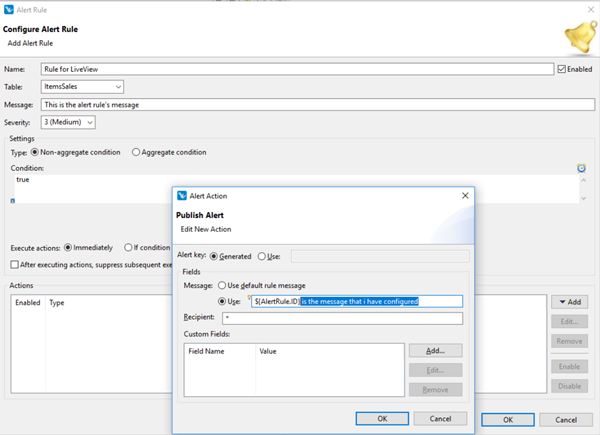The height and width of the screenshot is (435, 600).
Task: Choose the Generated alert key option
Action: [213, 256]
